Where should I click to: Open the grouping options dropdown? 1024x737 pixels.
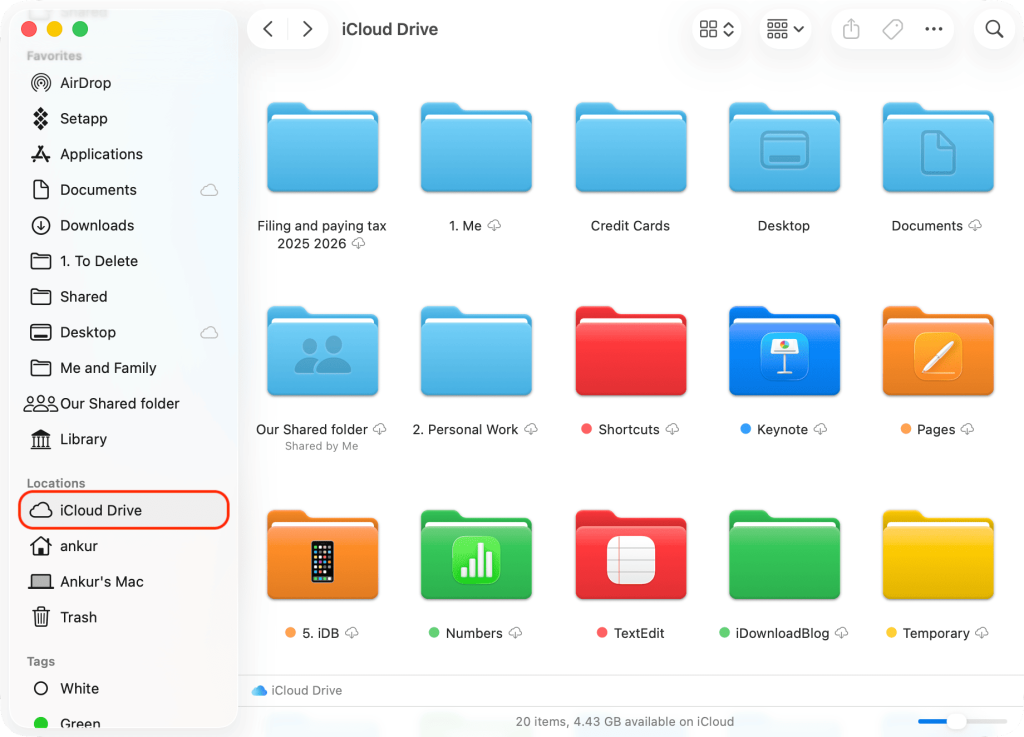(x=785, y=29)
